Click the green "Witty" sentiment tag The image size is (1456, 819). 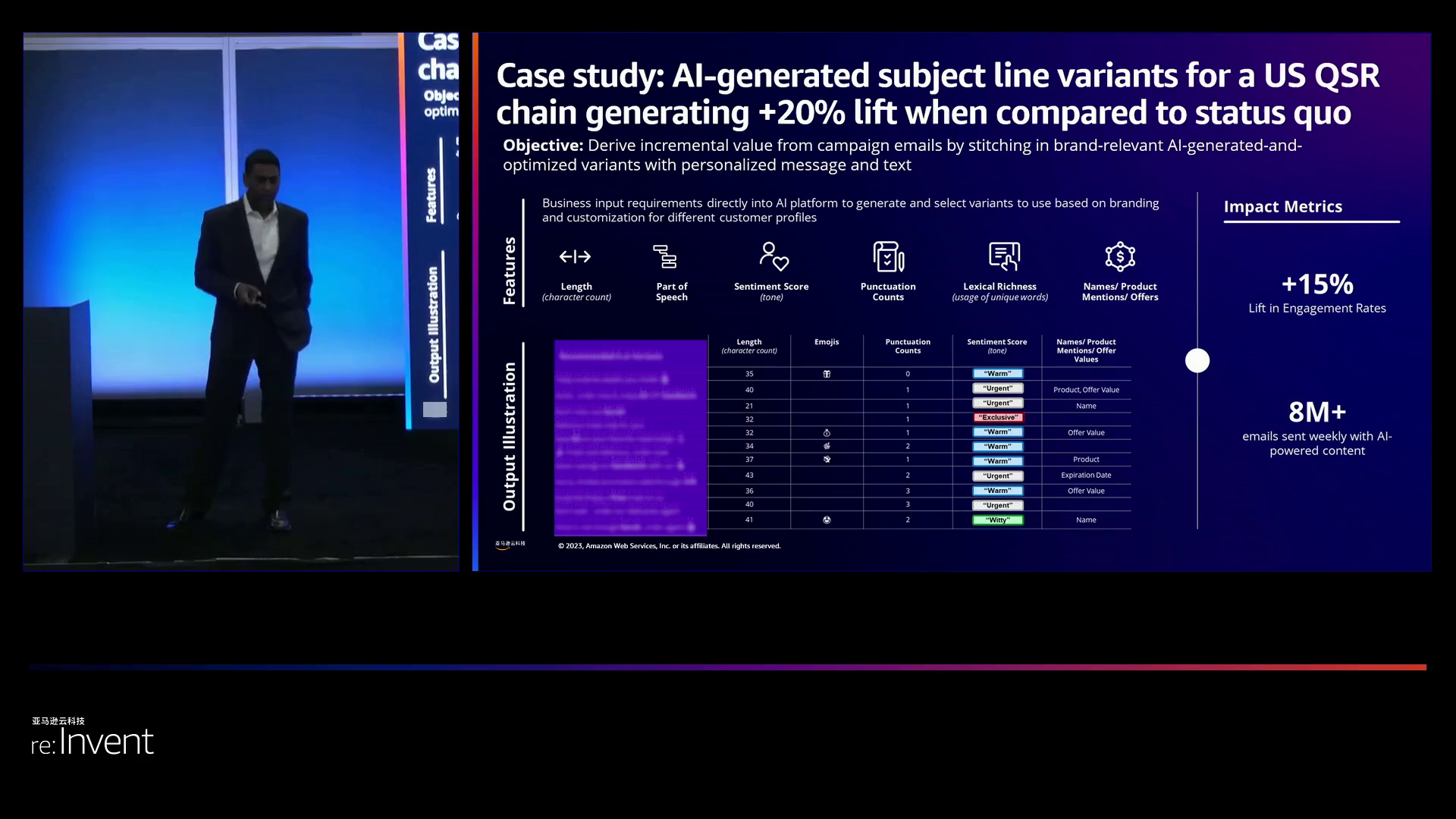point(998,520)
